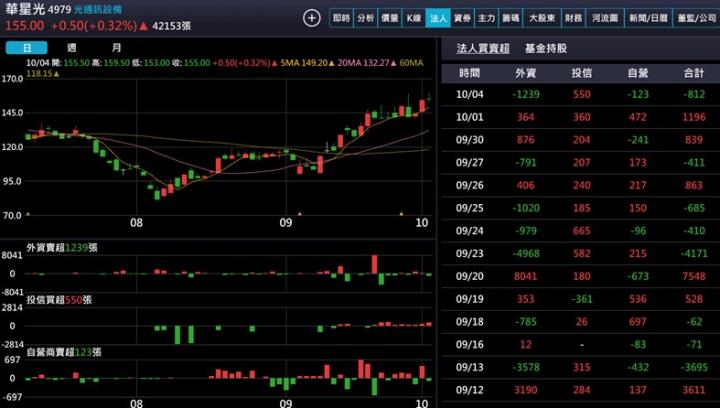Select the 法人買賣超 sub-tab
Screen dimensions: 720x408
(483, 48)
